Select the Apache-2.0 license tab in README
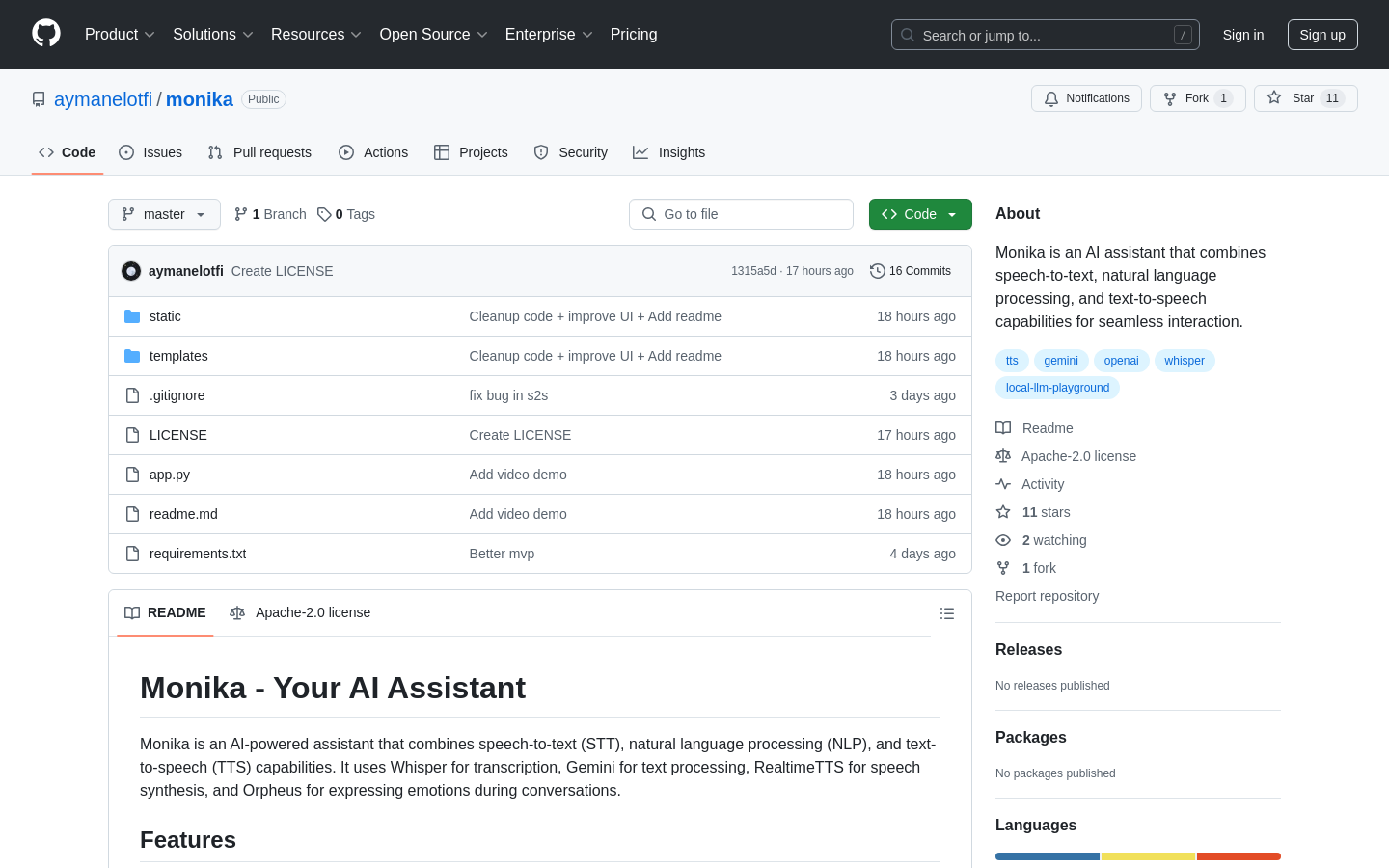 click(300, 612)
